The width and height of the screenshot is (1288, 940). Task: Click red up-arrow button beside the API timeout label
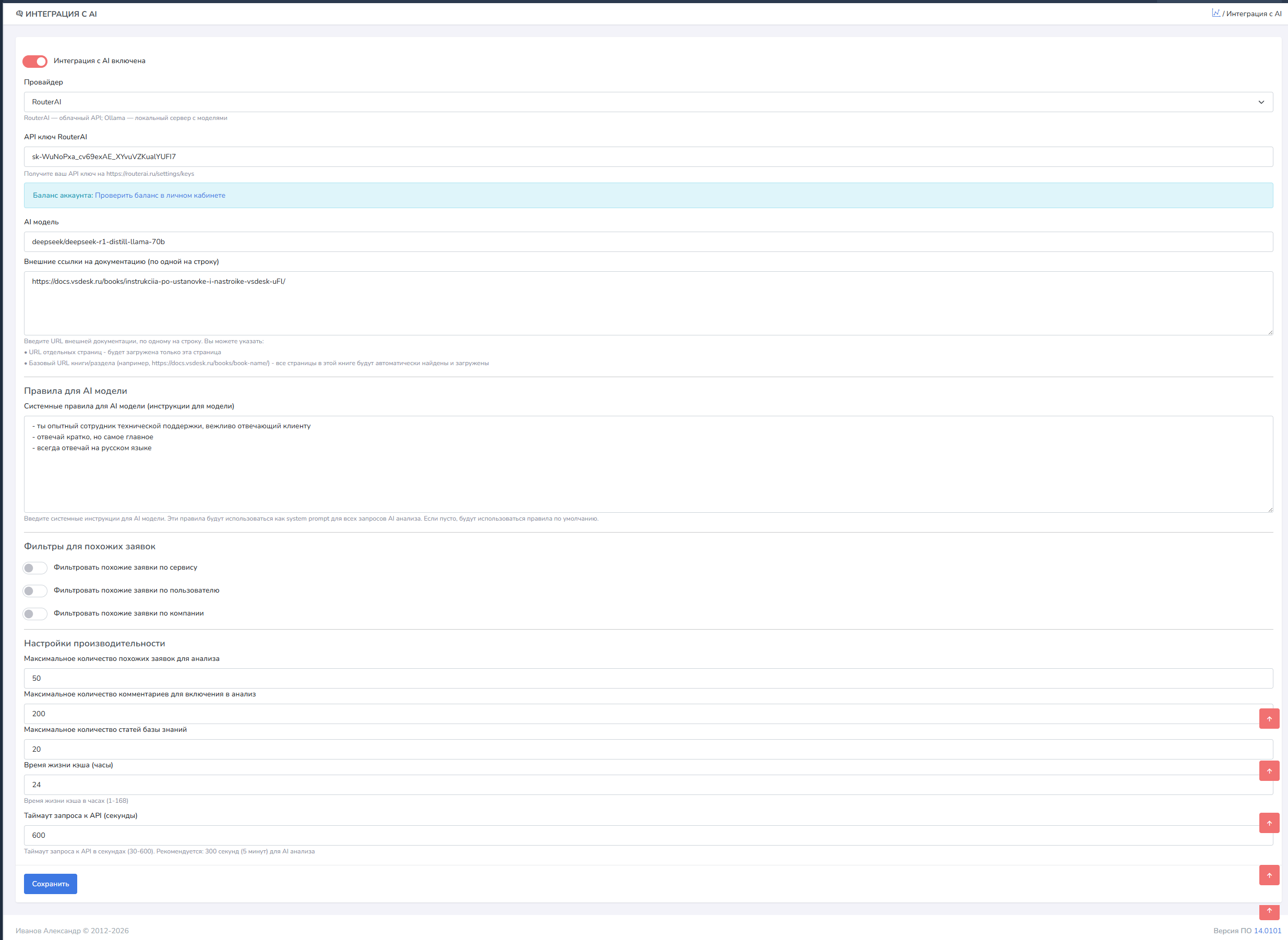(1269, 823)
